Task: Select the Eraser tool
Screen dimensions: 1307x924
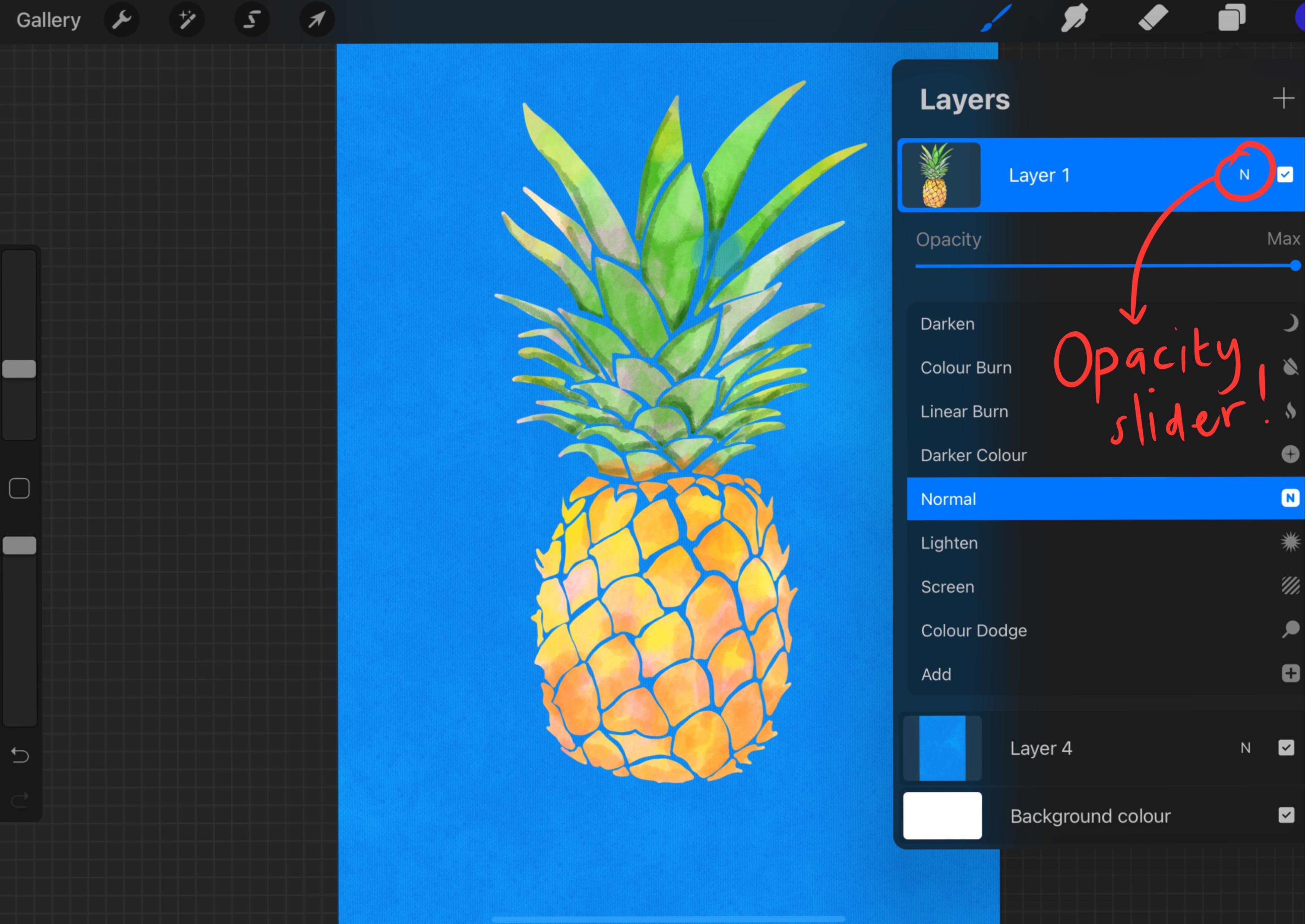Action: [x=1153, y=19]
